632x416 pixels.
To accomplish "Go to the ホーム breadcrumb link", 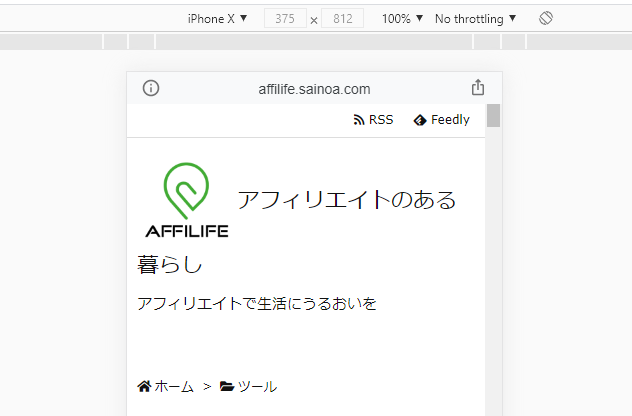I will [x=166, y=386].
